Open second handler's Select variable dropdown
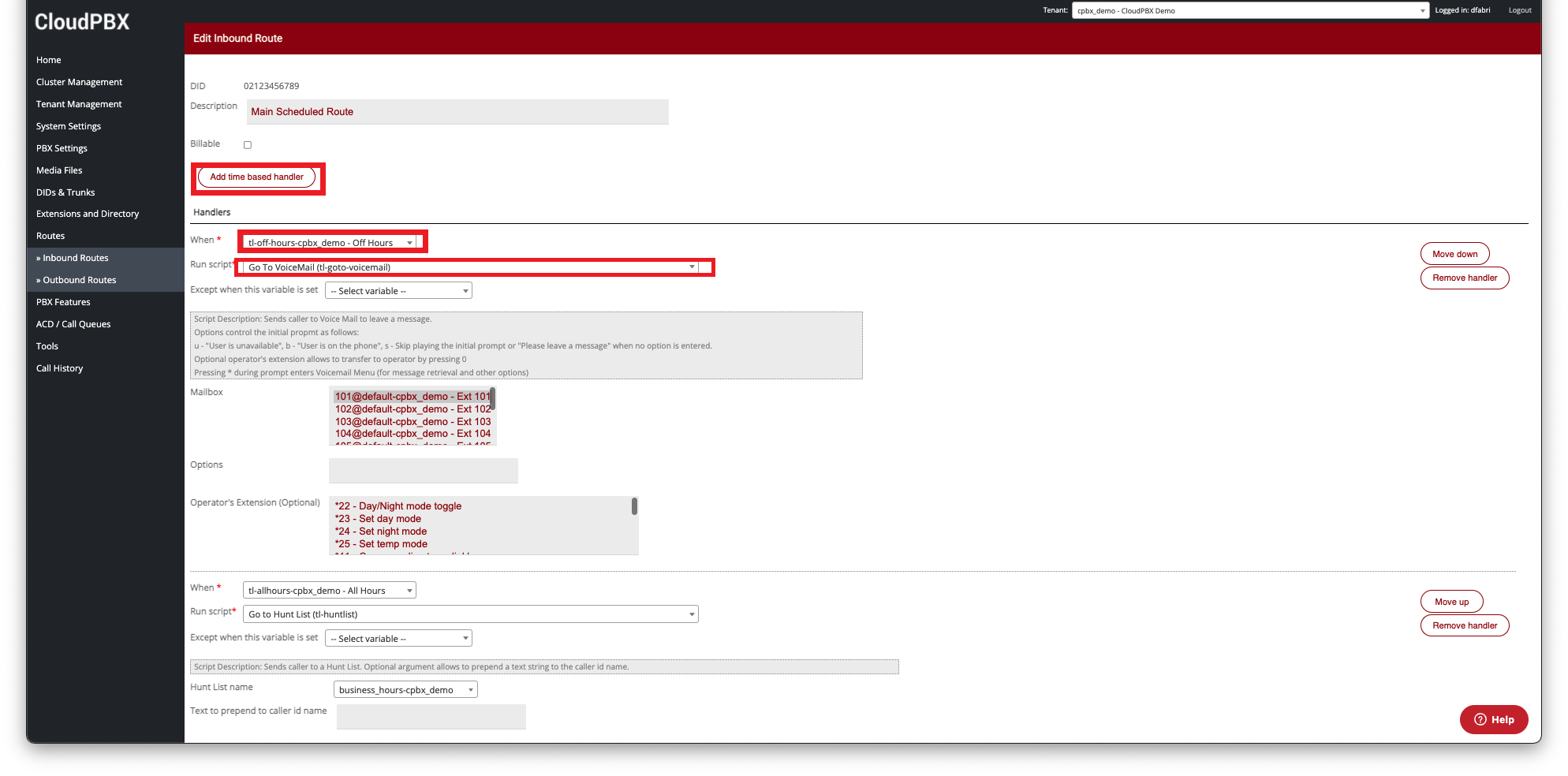The width and height of the screenshot is (1568, 776). [x=398, y=639]
